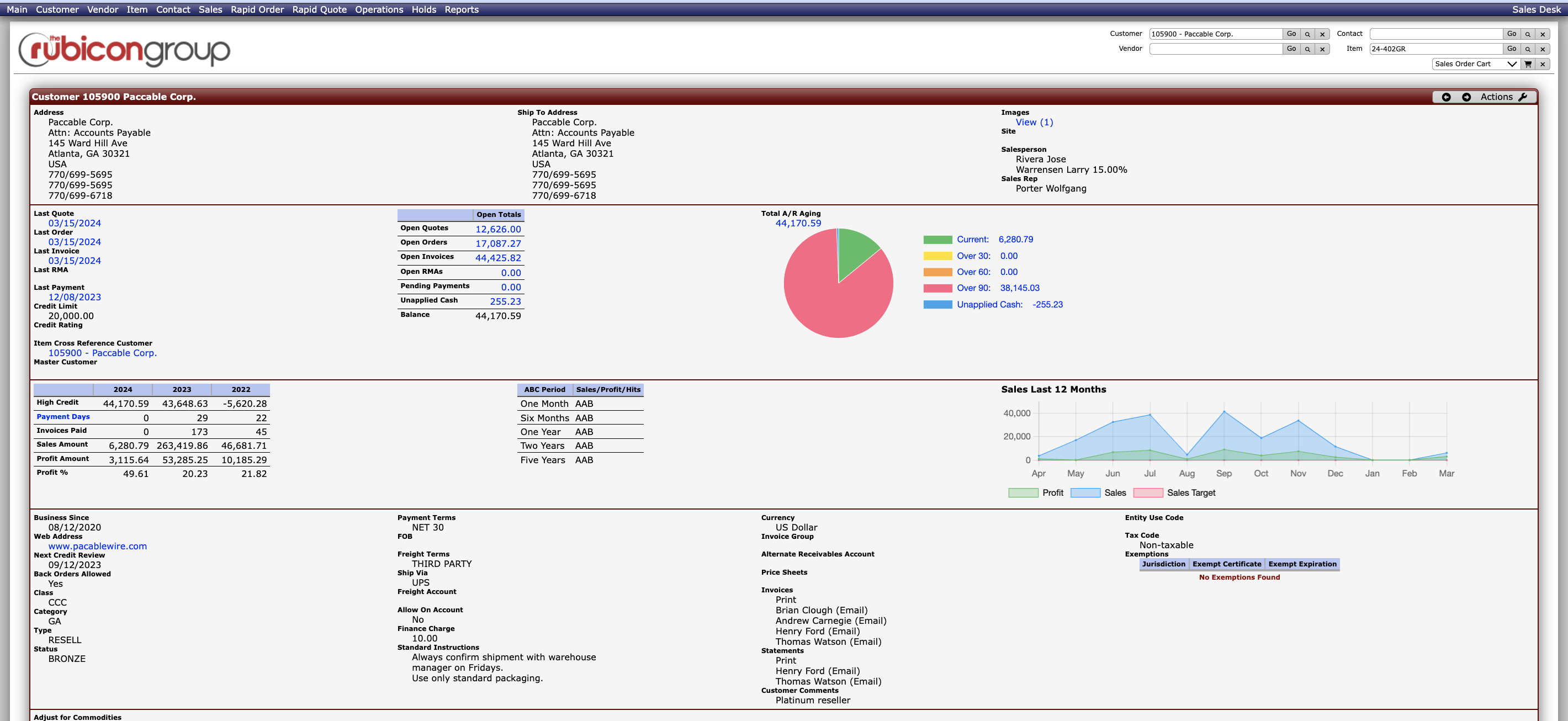Open the Sales Order Cart shopping cart icon
Screen dimensions: 1568x721
1528,63
